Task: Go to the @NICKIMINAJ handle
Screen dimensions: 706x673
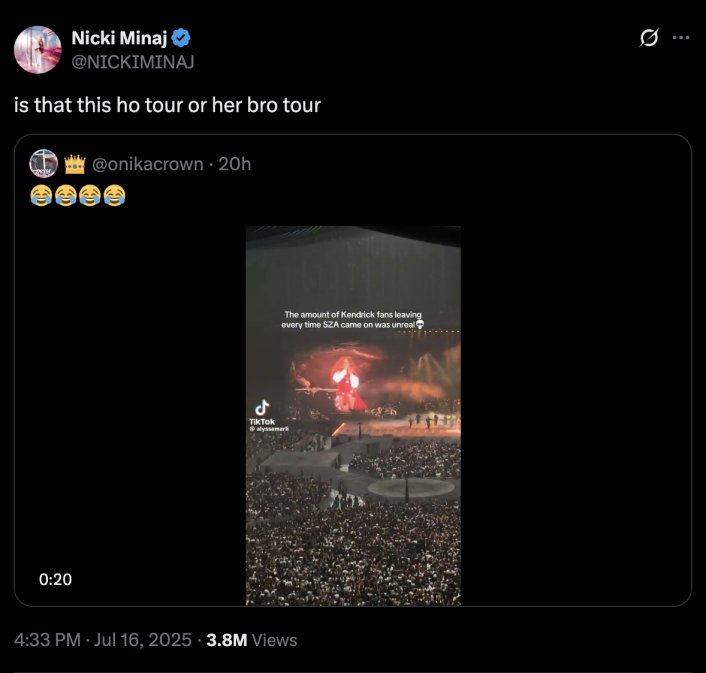Action: tap(132, 62)
